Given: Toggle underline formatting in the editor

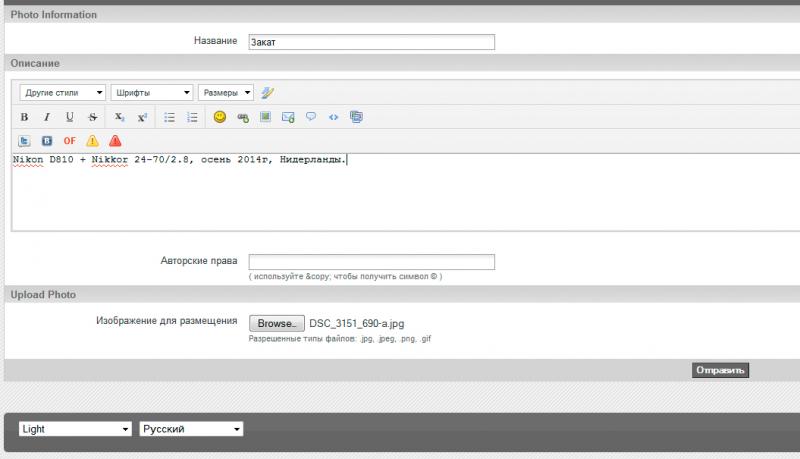Looking at the screenshot, I should (x=69, y=117).
